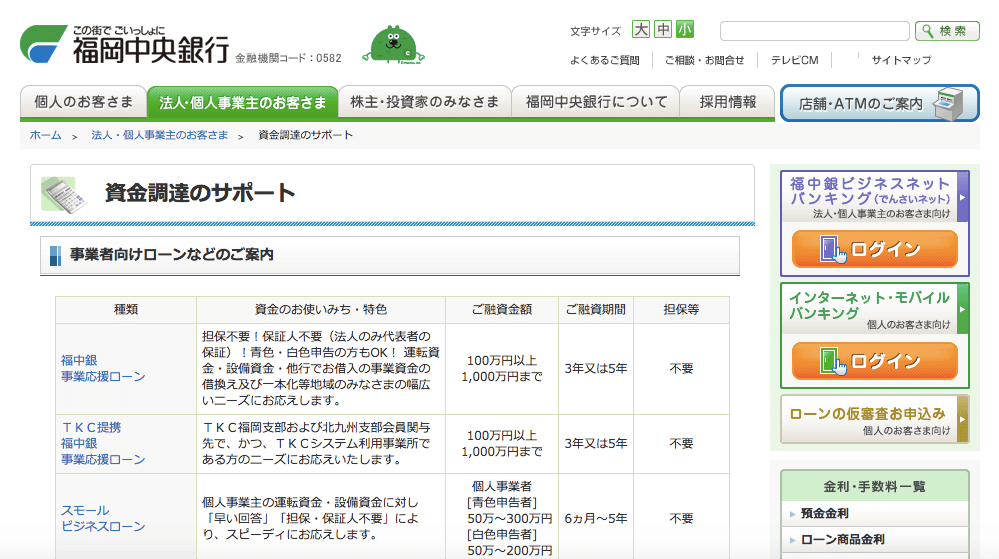Open 福中銀ビジネスネットバンキング banner heading
The height and width of the screenshot is (559, 999).
tap(870, 191)
